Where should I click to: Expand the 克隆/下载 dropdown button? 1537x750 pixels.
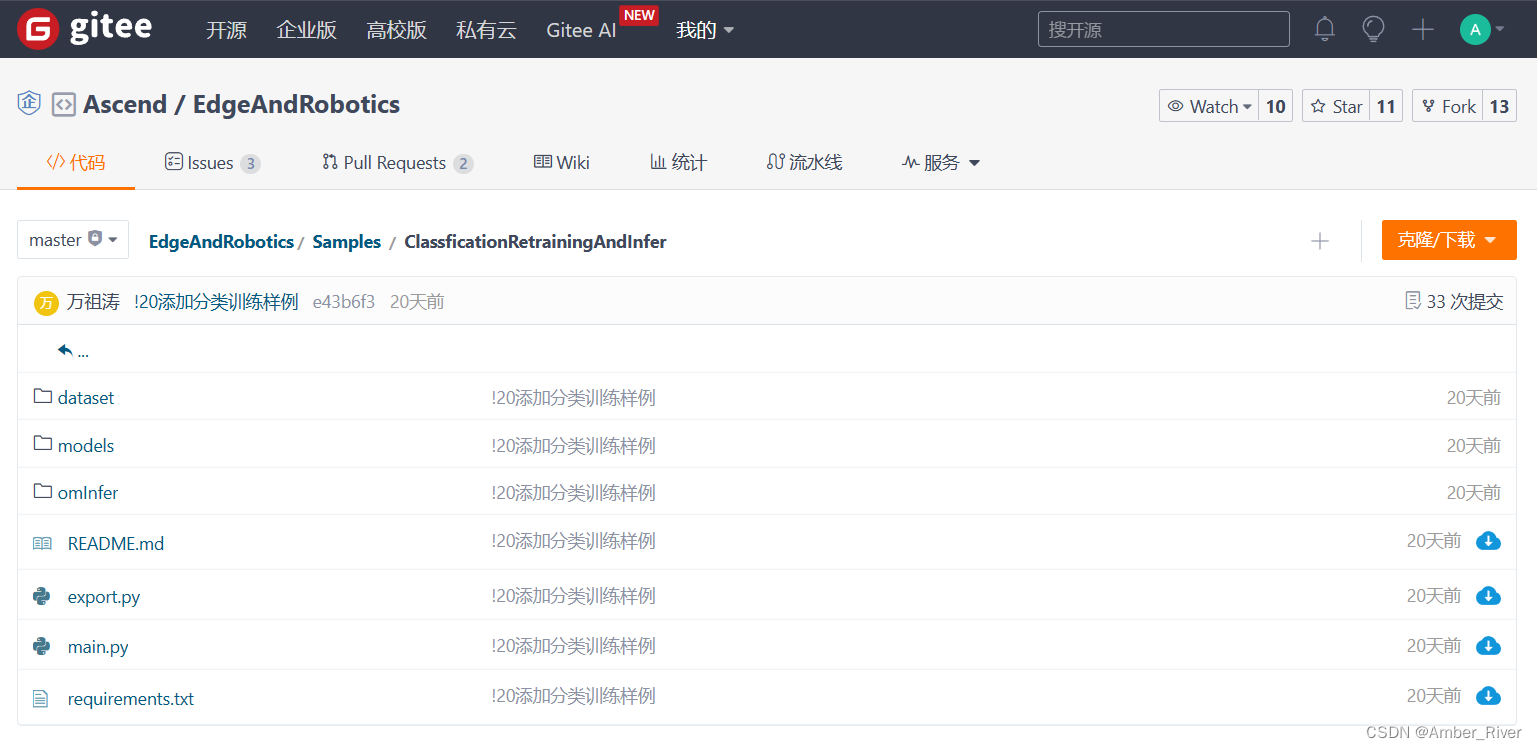click(x=1449, y=240)
